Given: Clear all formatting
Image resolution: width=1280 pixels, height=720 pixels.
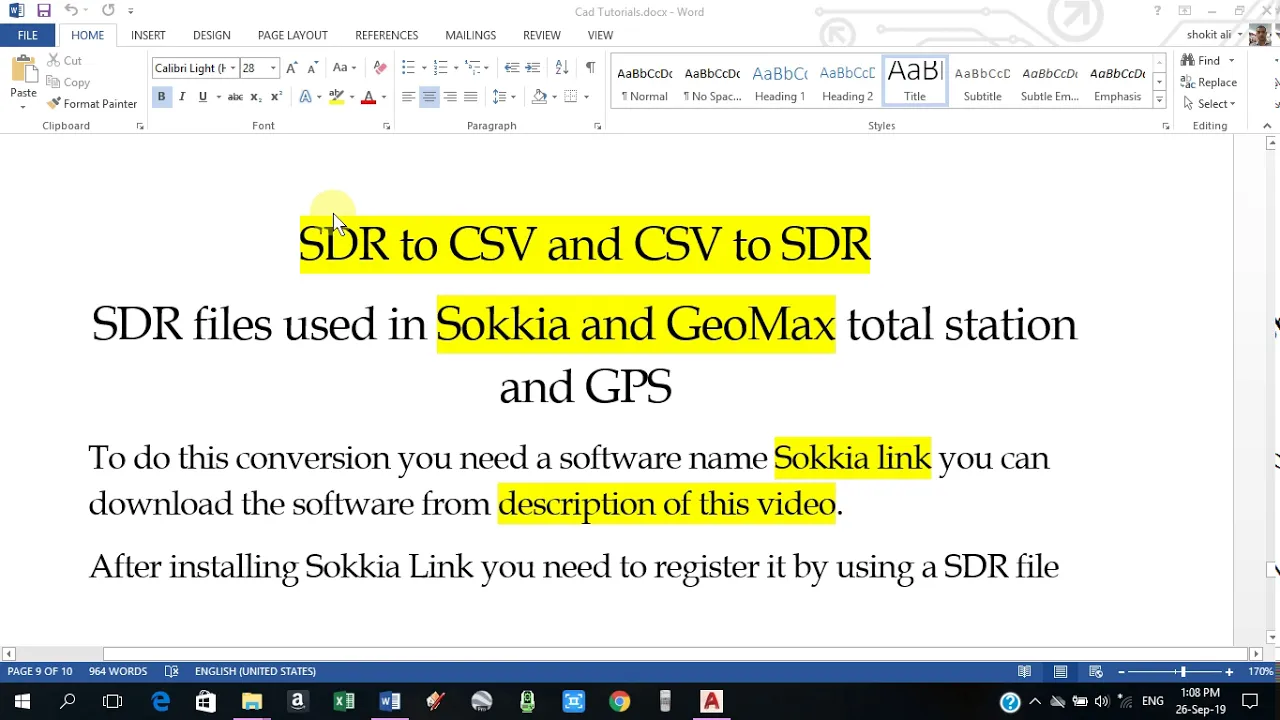Looking at the screenshot, I should click(x=380, y=68).
